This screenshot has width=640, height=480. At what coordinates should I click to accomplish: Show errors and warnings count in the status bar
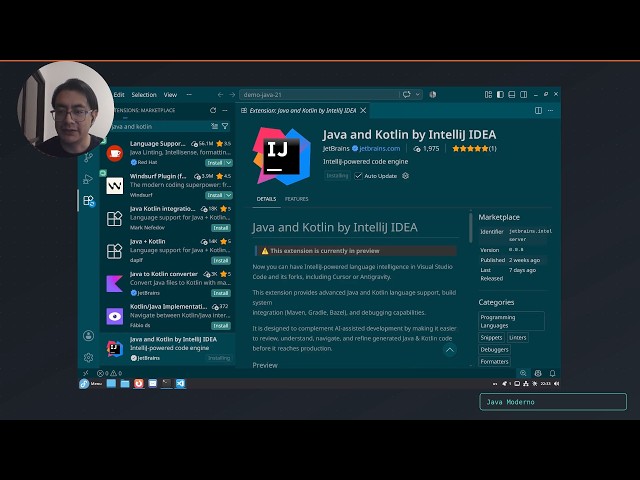pyautogui.click(x=109, y=373)
